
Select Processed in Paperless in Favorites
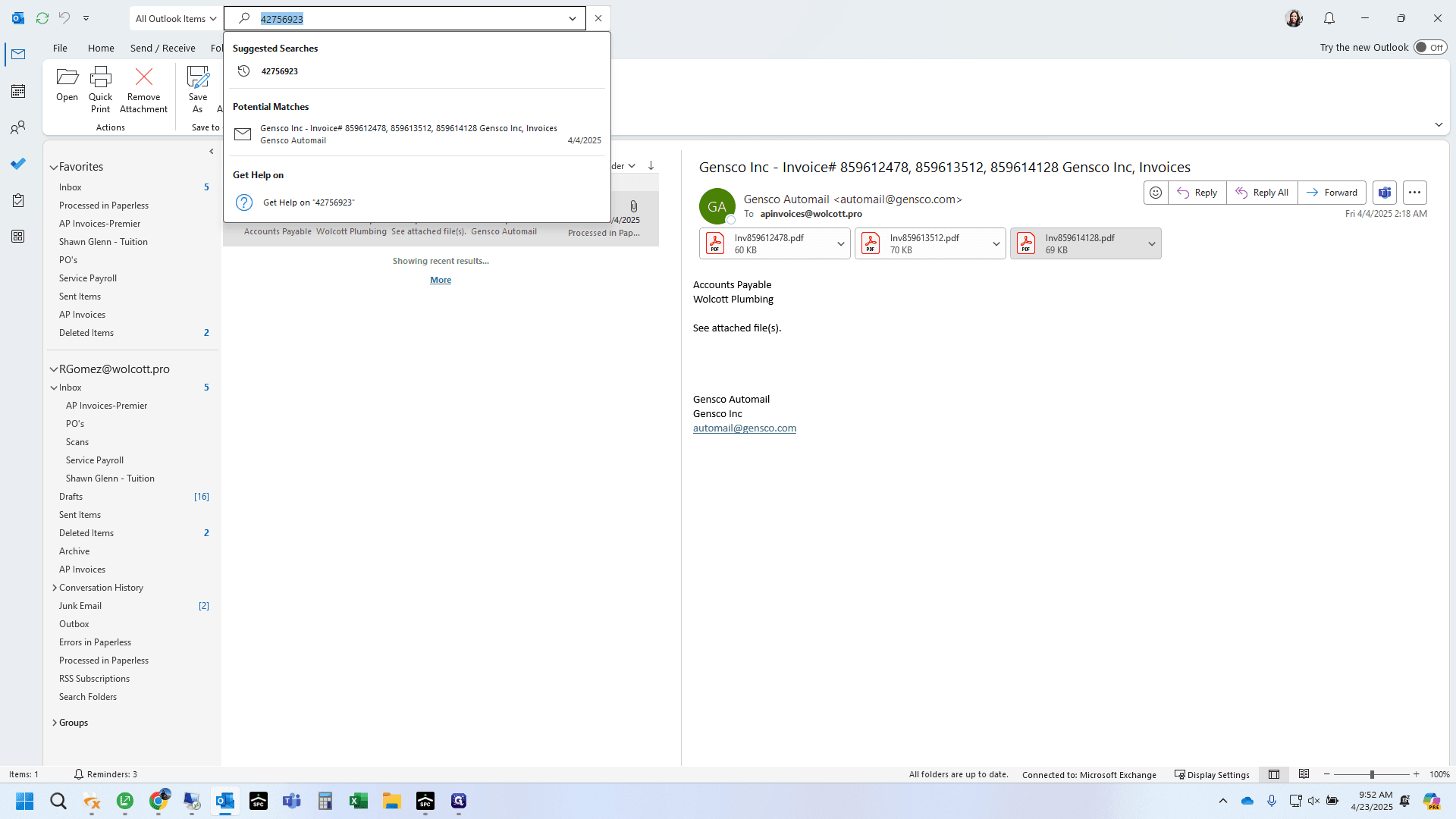(x=104, y=206)
